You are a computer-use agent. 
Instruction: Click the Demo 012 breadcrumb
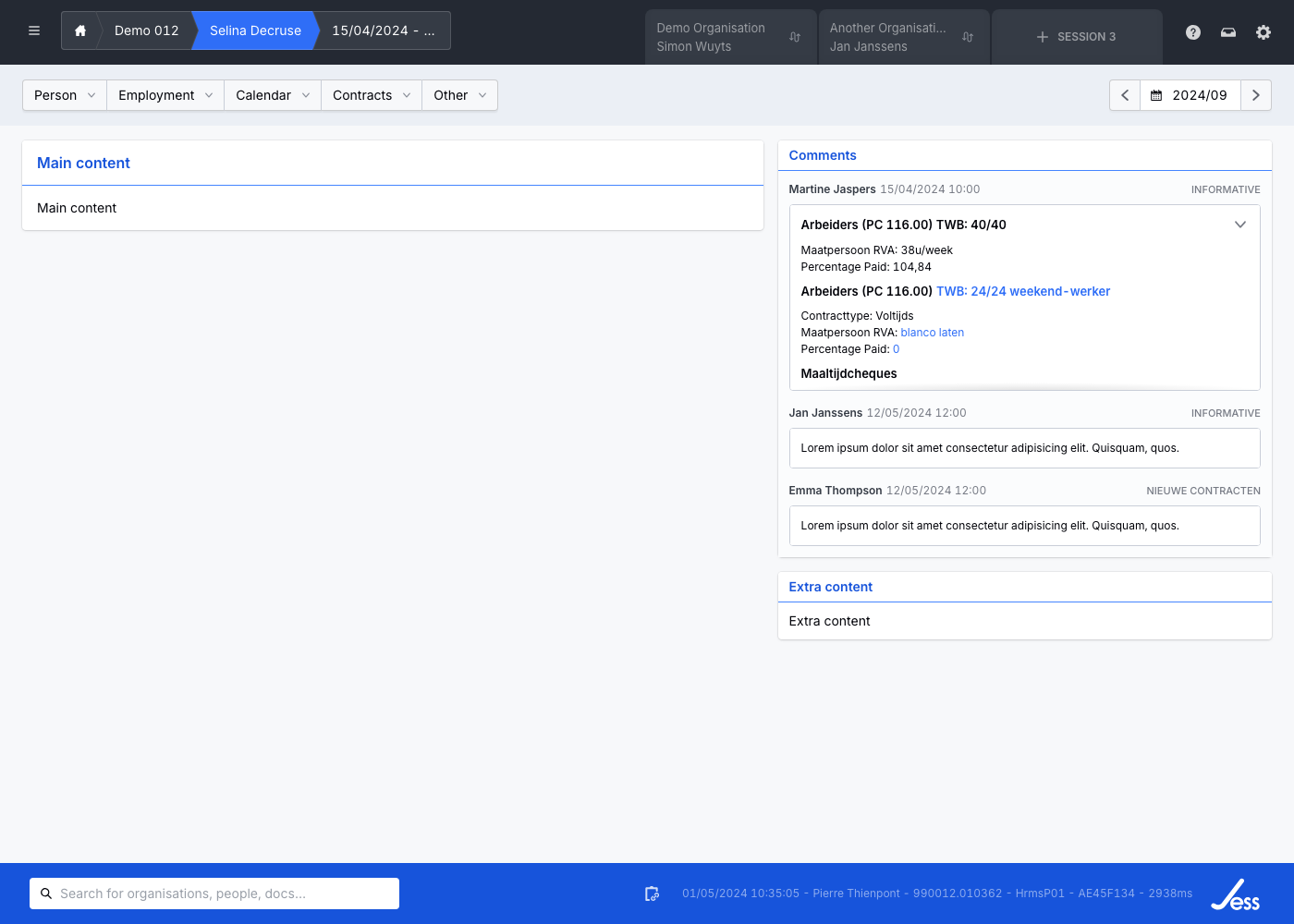[146, 30]
